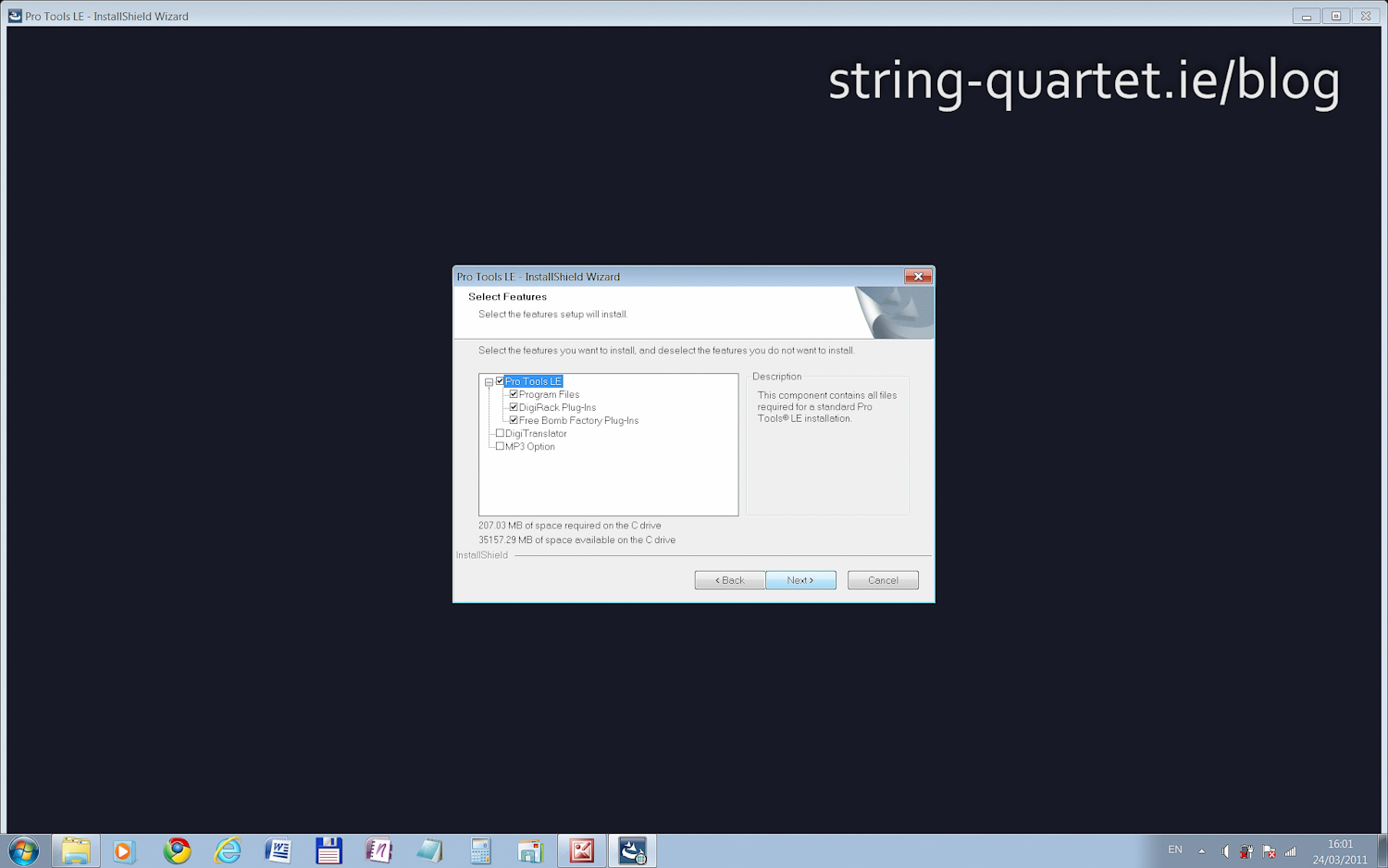Open the Windows Start menu
The height and width of the screenshot is (868, 1388).
[x=24, y=850]
